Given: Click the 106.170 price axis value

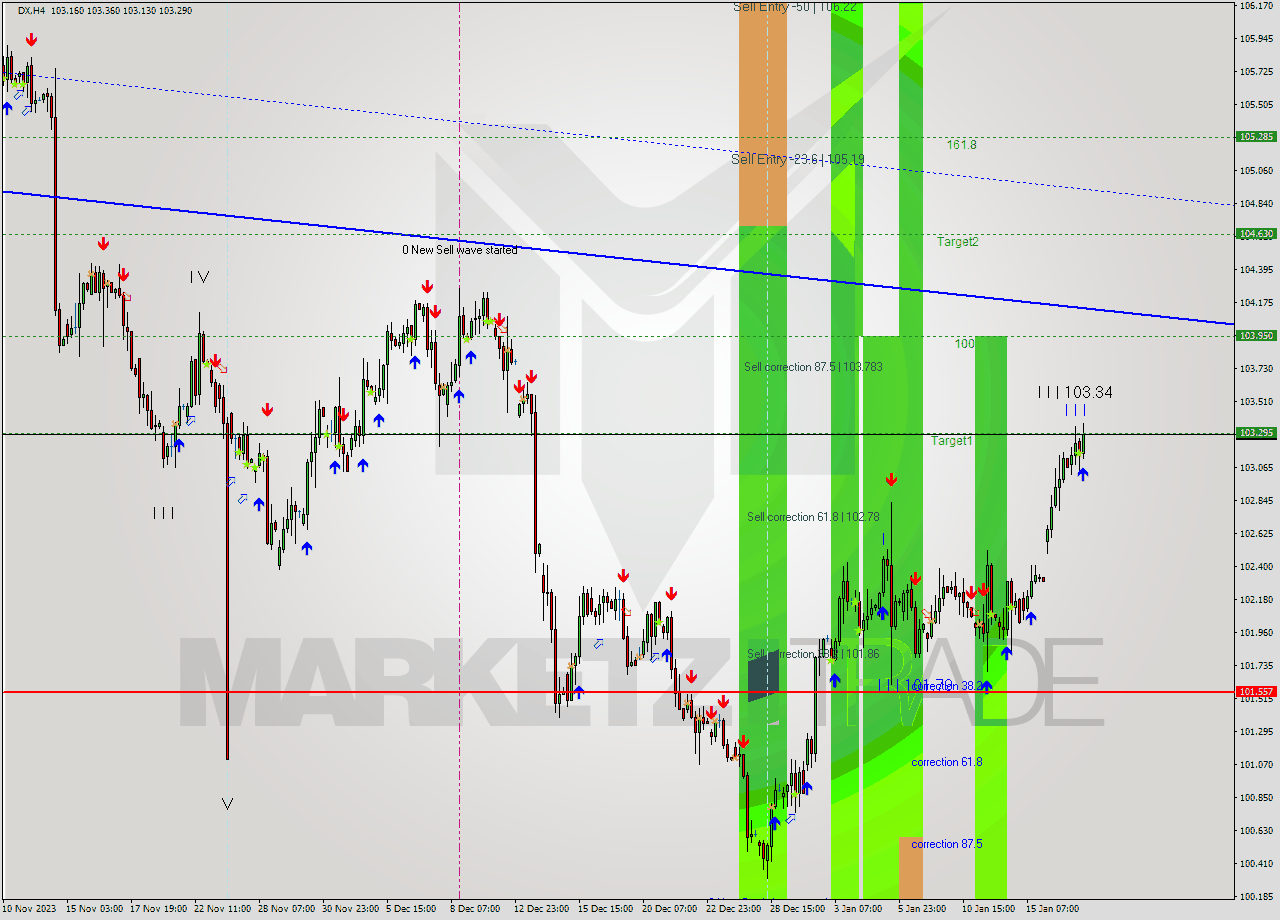Looking at the screenshot, I should [1256, 6].
